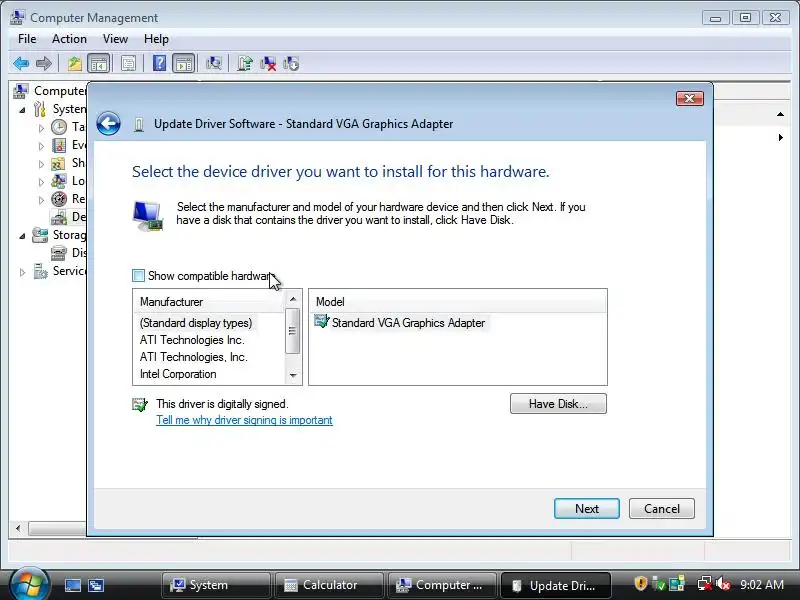Click Switch between windows quick launch icon
Image resolution: width=800 pixels, height=600 pixels.
96,585
